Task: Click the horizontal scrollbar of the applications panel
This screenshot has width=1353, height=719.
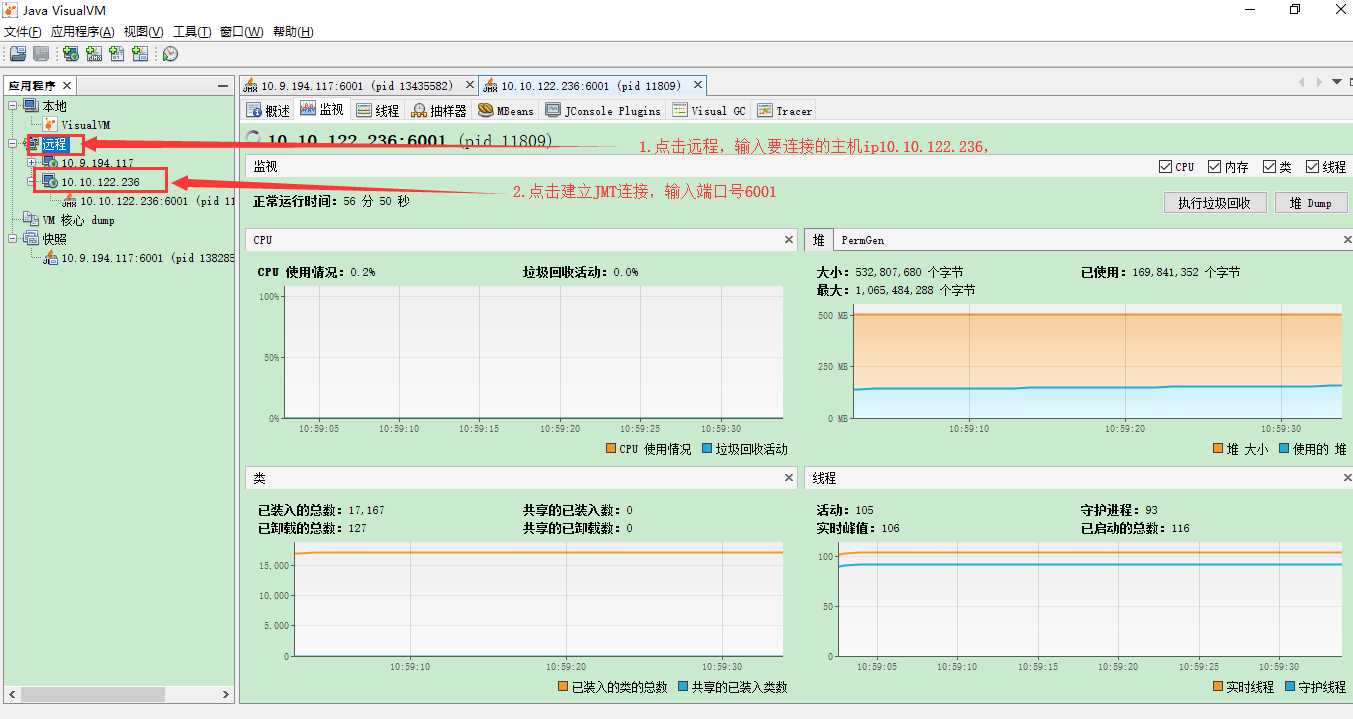Action: click(x=118, y=694)
